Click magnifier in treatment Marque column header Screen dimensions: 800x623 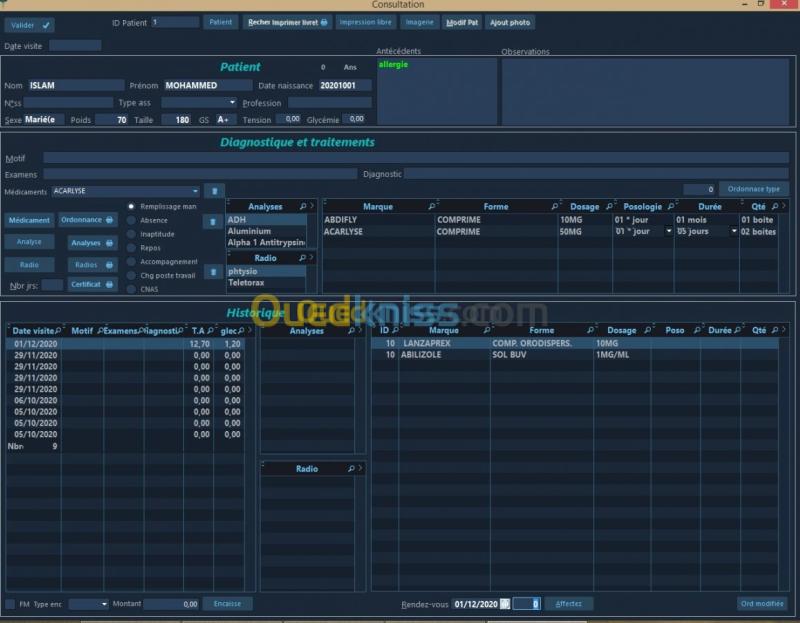(x=432, y=206)
